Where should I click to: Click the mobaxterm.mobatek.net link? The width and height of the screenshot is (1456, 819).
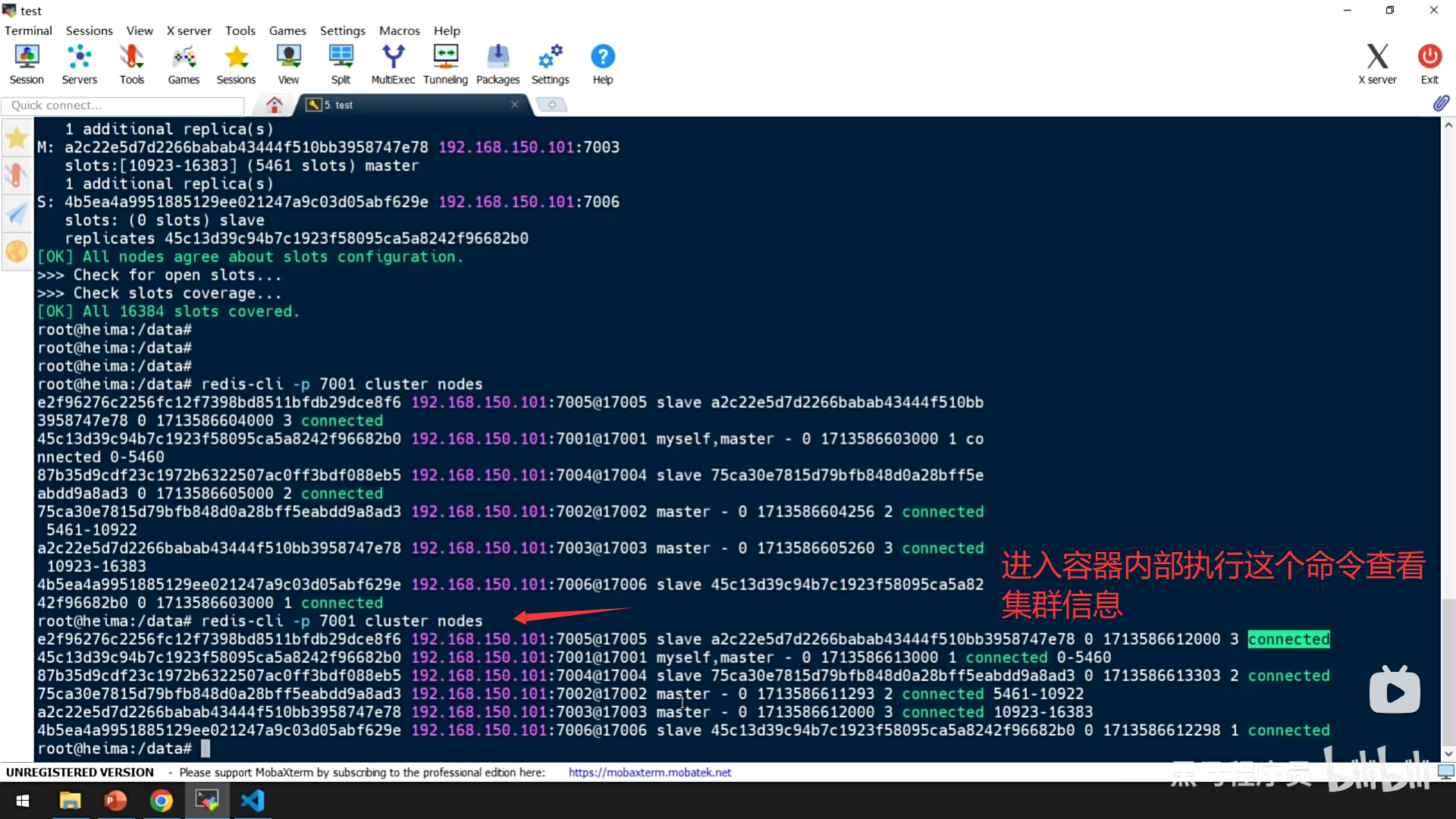[649, 772]
